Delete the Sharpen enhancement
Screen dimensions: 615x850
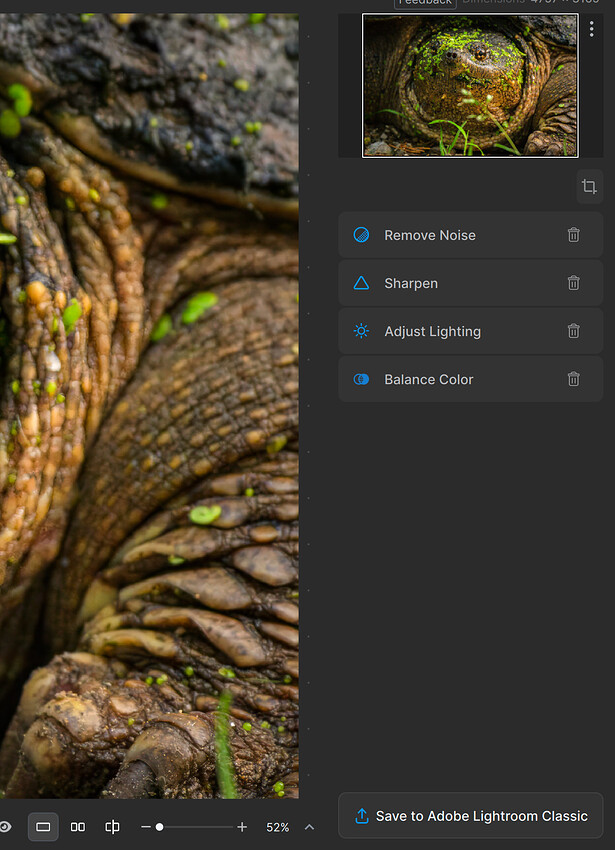pos(573,283)
